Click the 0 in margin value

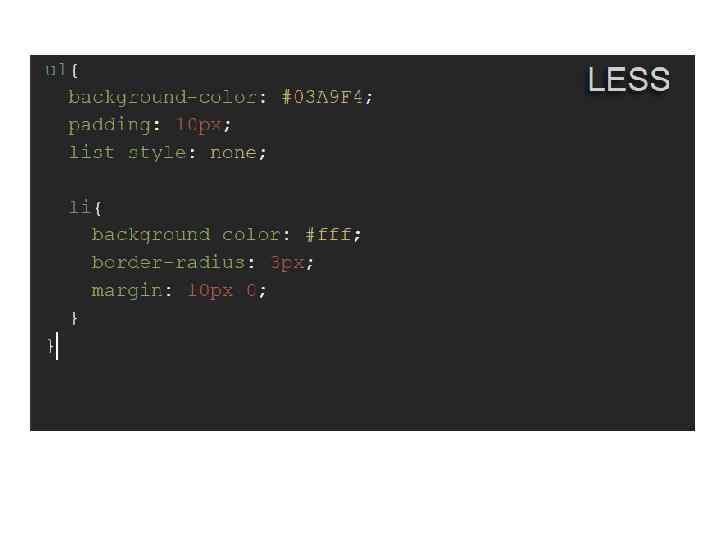tap(251, 290)
